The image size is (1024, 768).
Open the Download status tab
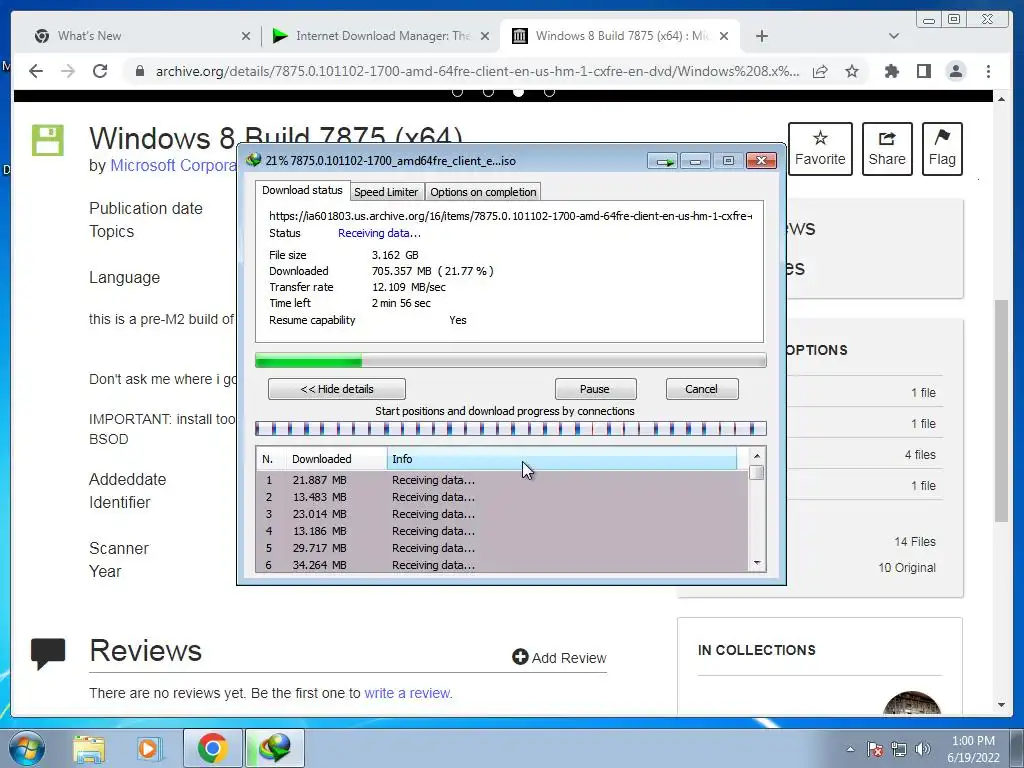(302, 190)
